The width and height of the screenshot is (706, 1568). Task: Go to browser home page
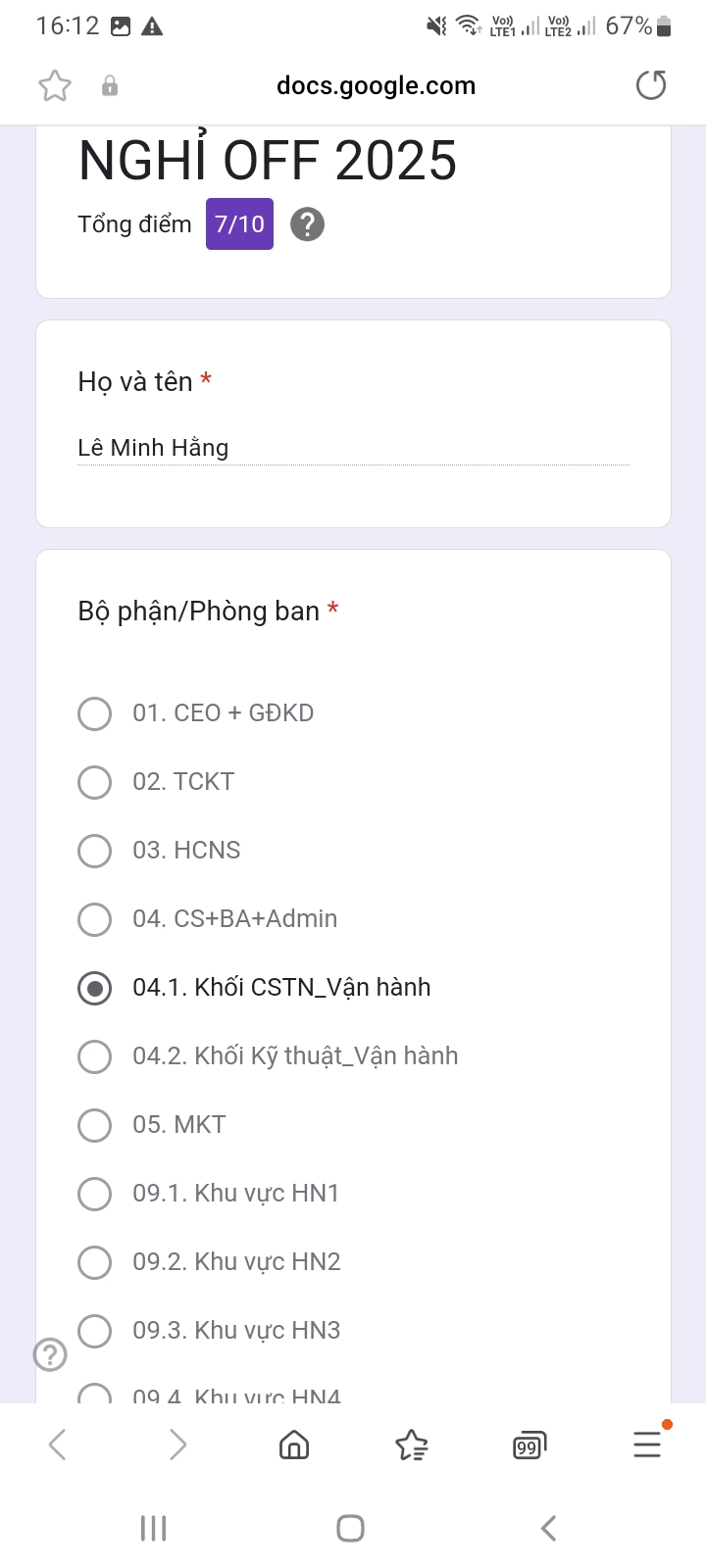pyautogui.click(x=294, y=1445)
